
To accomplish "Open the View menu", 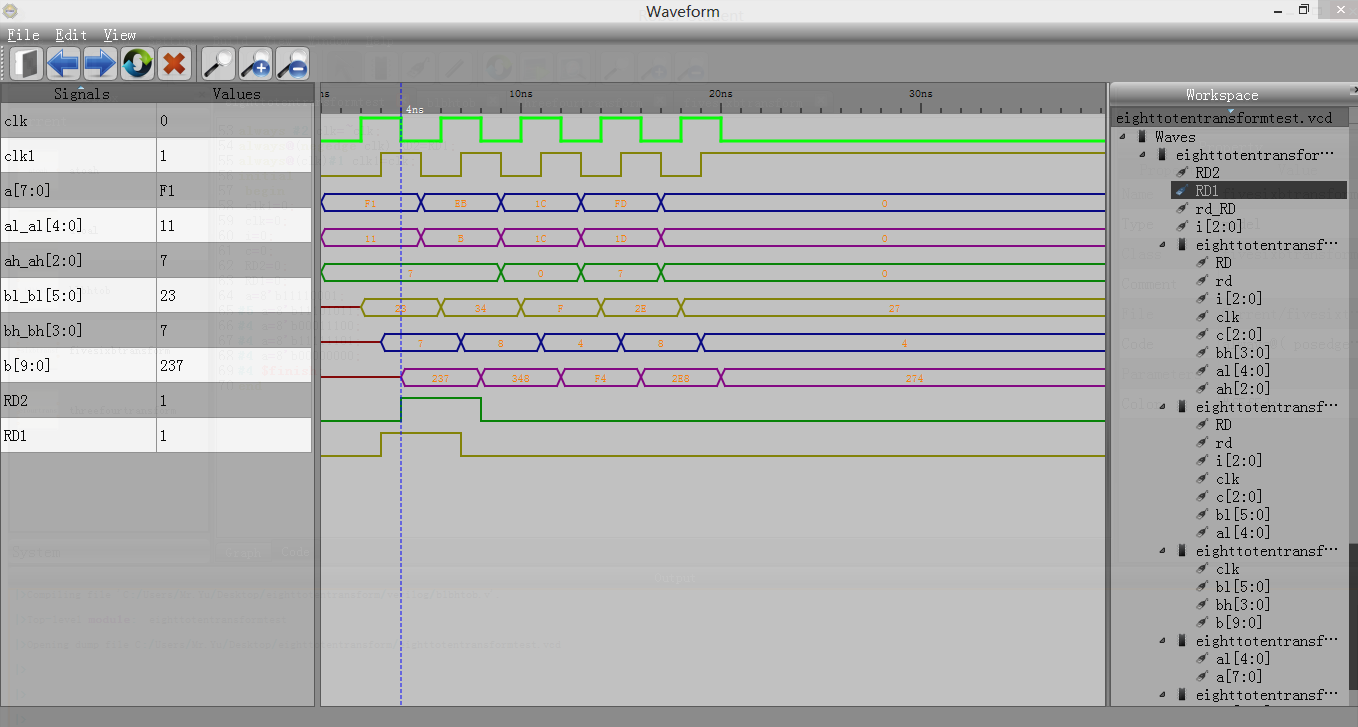I will click(x=120, y=35).
